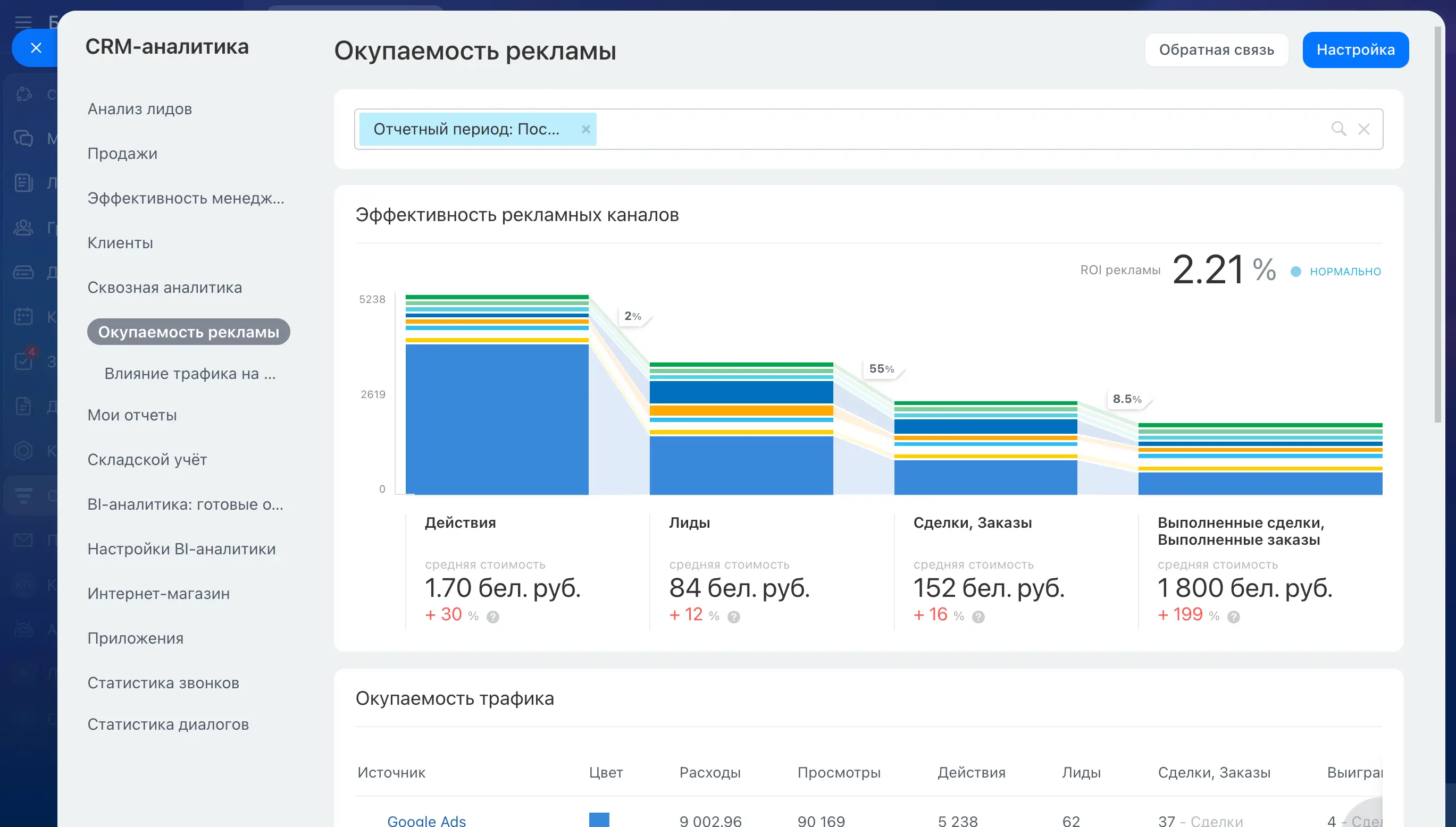
Task: Clear the filter field with X icon
Action: tap(1363, 129)
